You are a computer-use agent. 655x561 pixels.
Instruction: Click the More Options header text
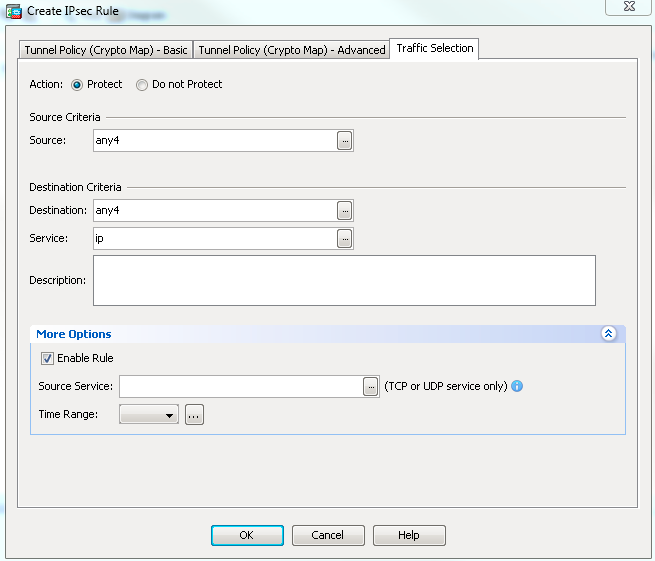click(74, 334)
